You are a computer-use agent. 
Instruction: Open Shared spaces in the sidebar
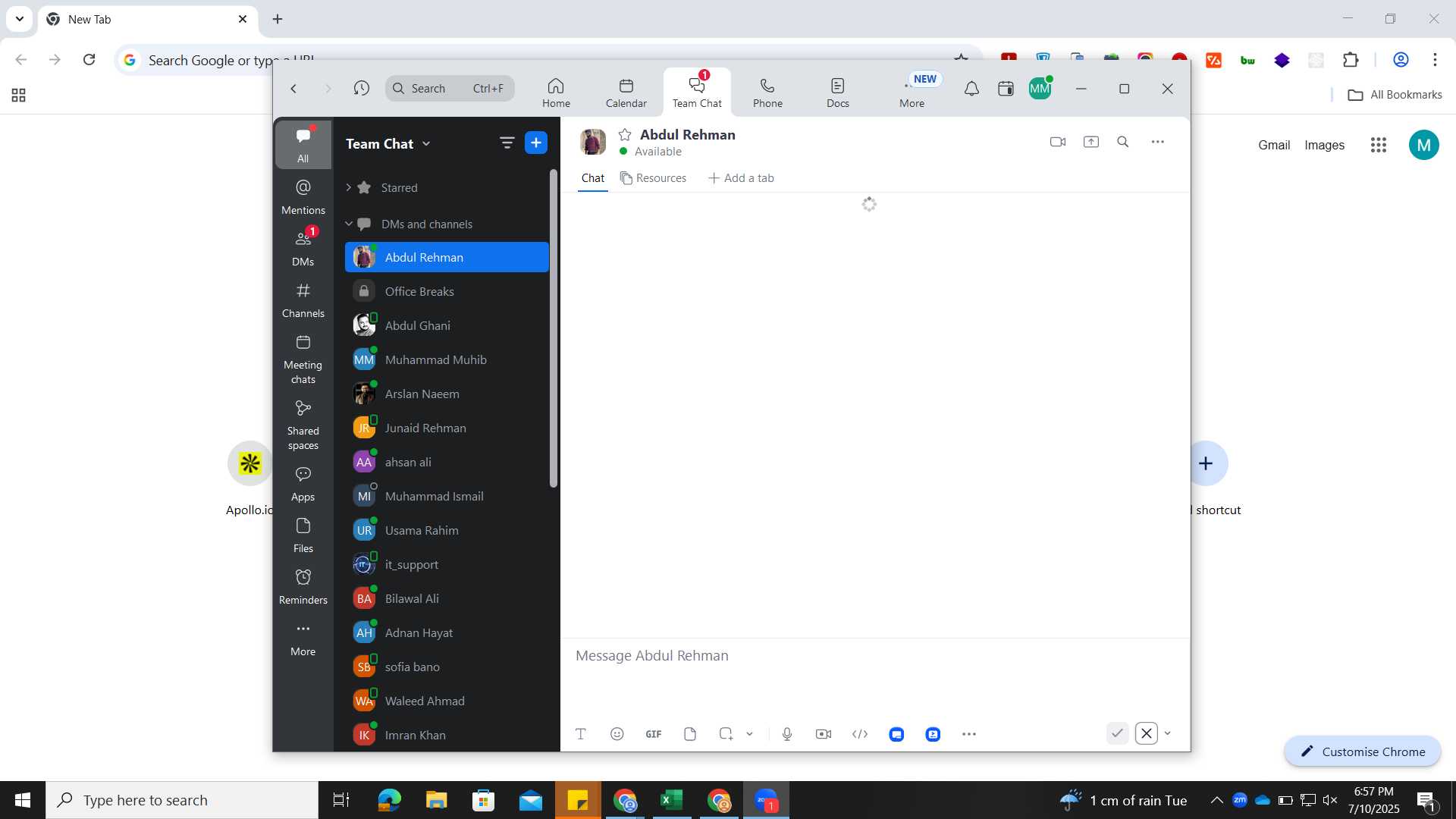pyautogui.click(x=303, y=425)
